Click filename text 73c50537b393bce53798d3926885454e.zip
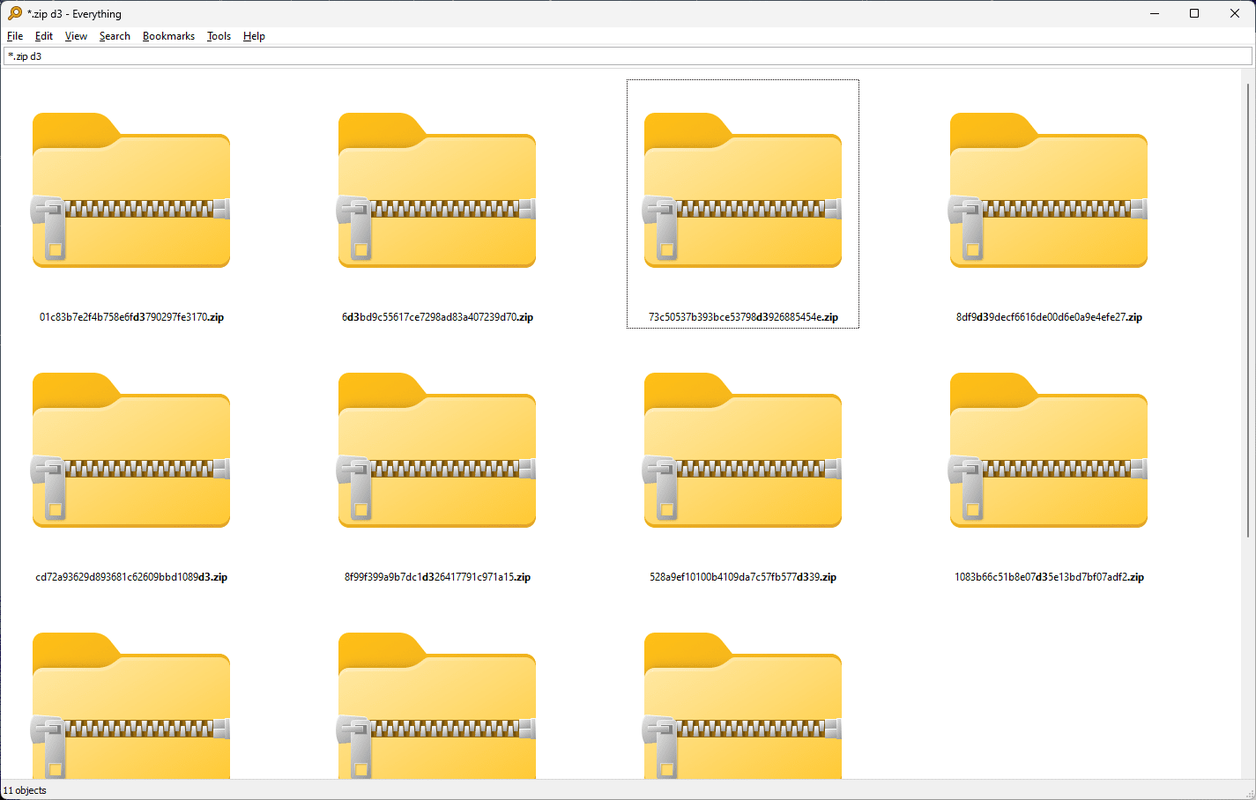This screenshot has height=800, width=1256. coord(743,317)
